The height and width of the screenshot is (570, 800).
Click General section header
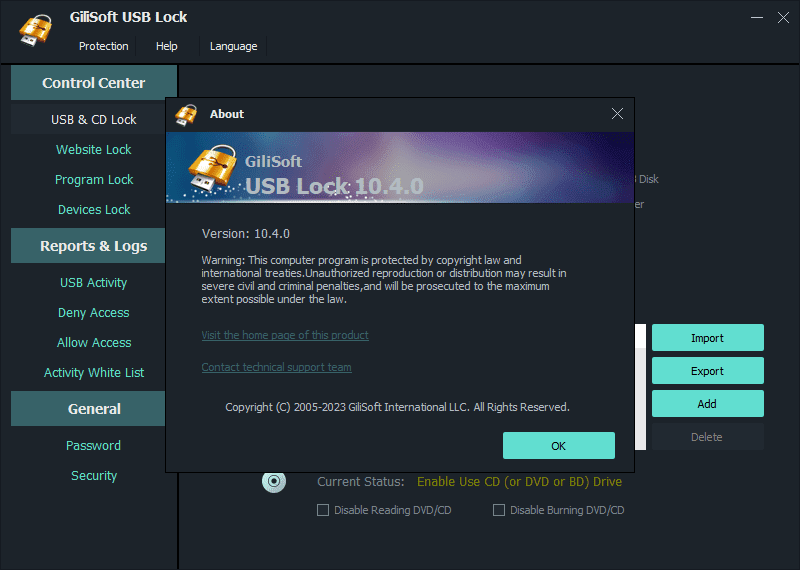click(88, 409)
